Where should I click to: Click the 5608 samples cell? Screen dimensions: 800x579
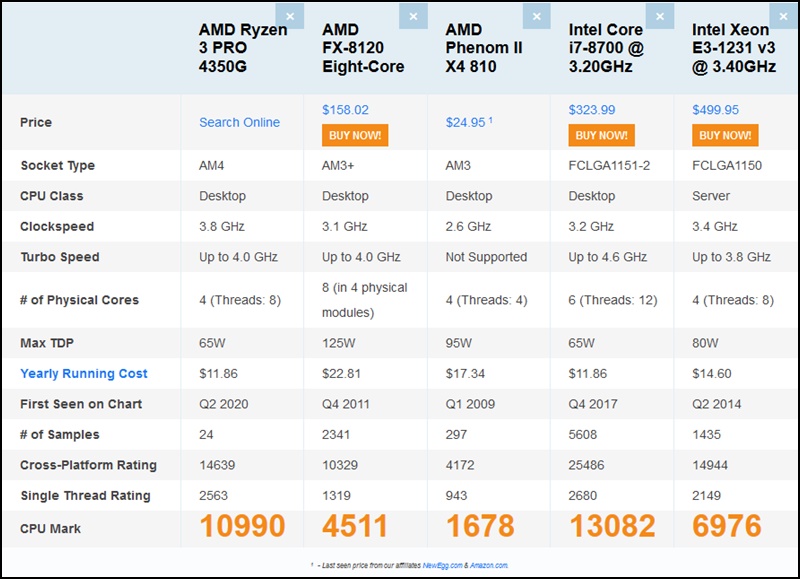coord(583,435)
